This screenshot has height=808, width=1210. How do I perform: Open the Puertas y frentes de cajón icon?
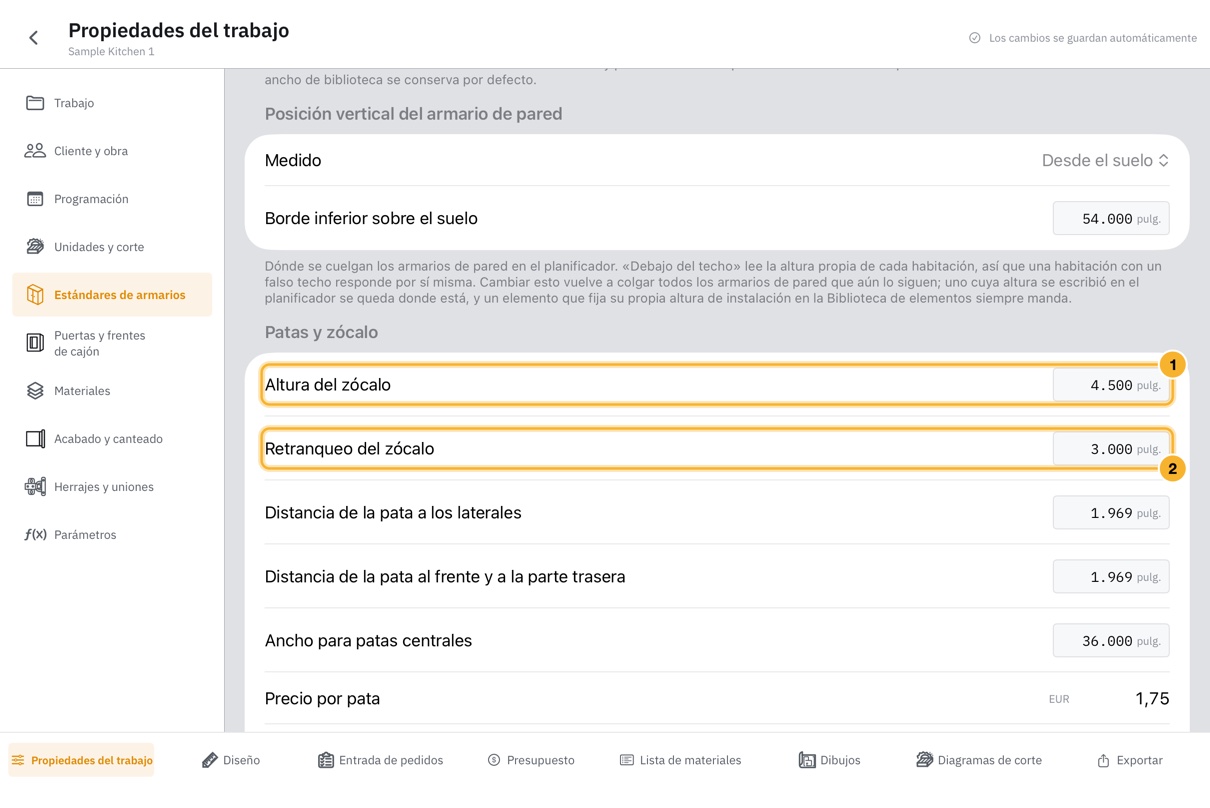(x=35, y=343)
